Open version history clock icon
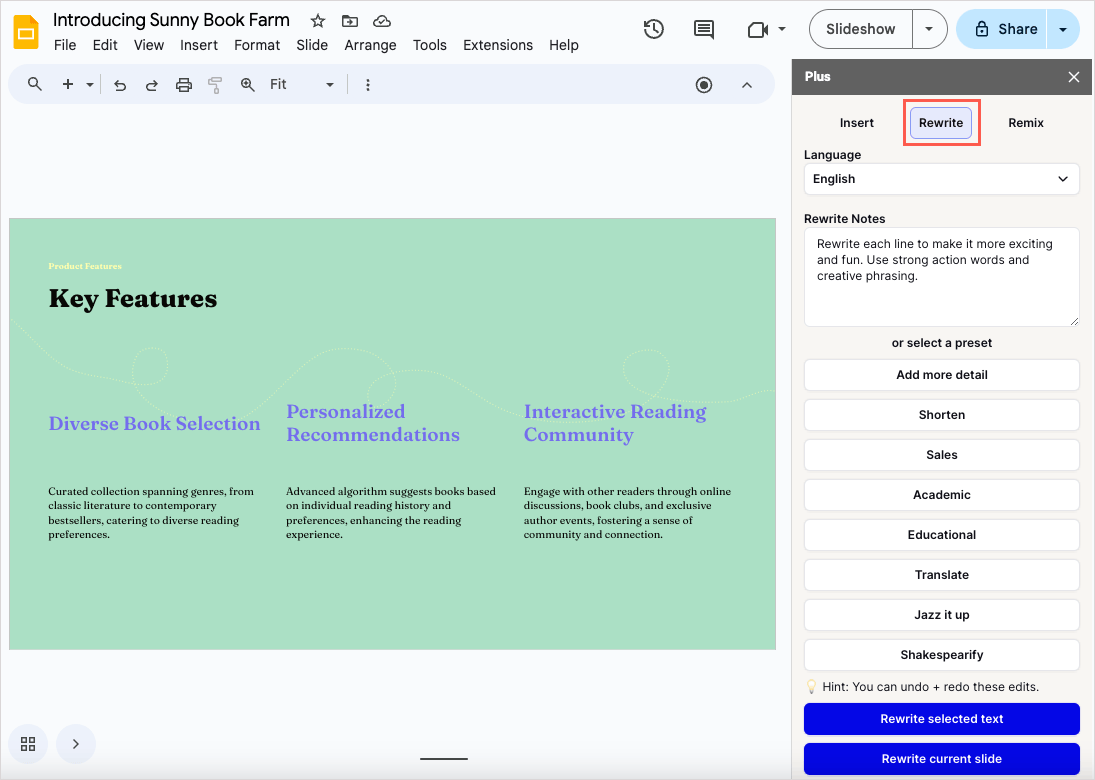Image resolution: width=1095 pixels, height=780 pixels. pyautogui.click(x=654, y=29)
